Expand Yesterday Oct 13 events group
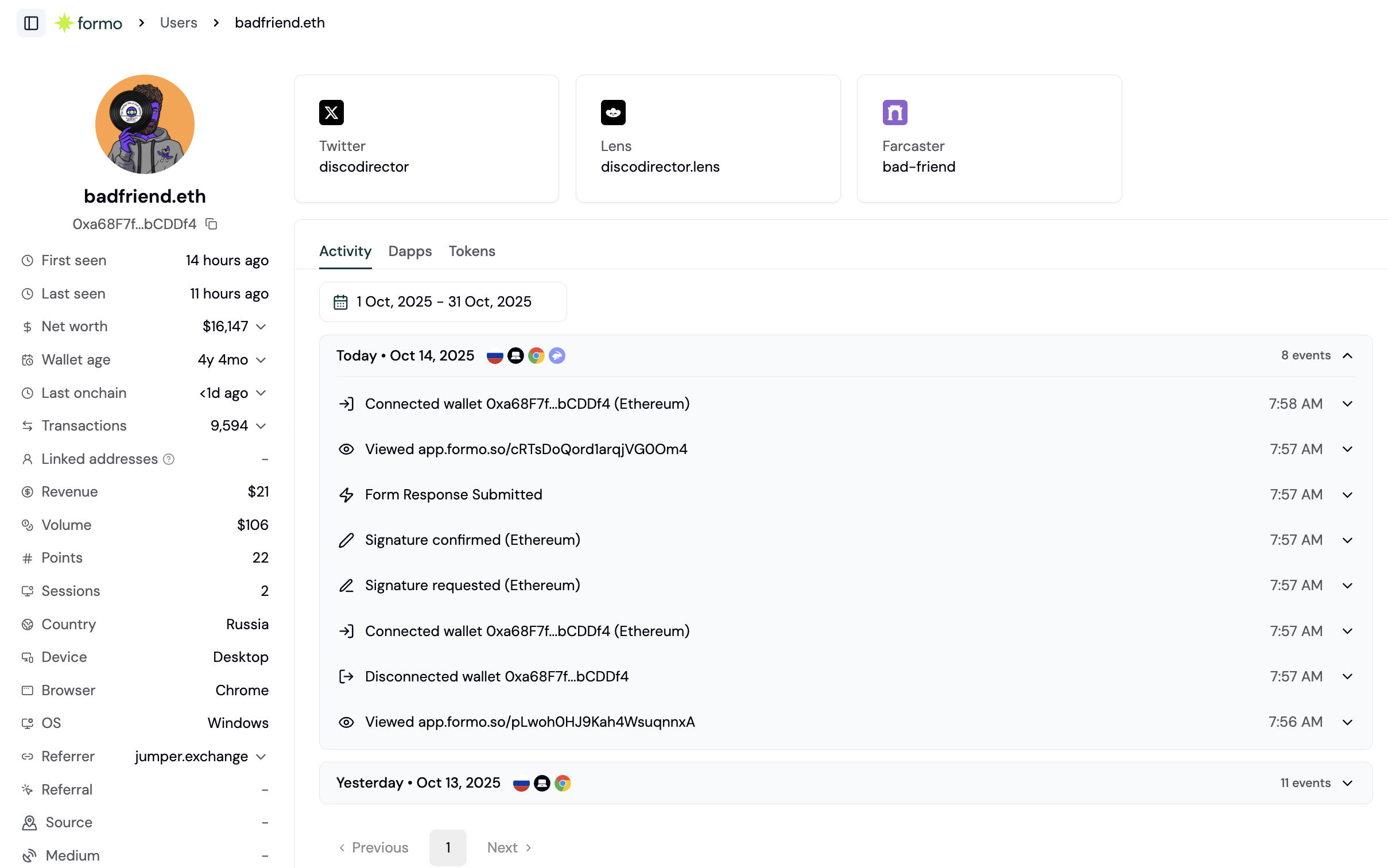 [1347, 783]
